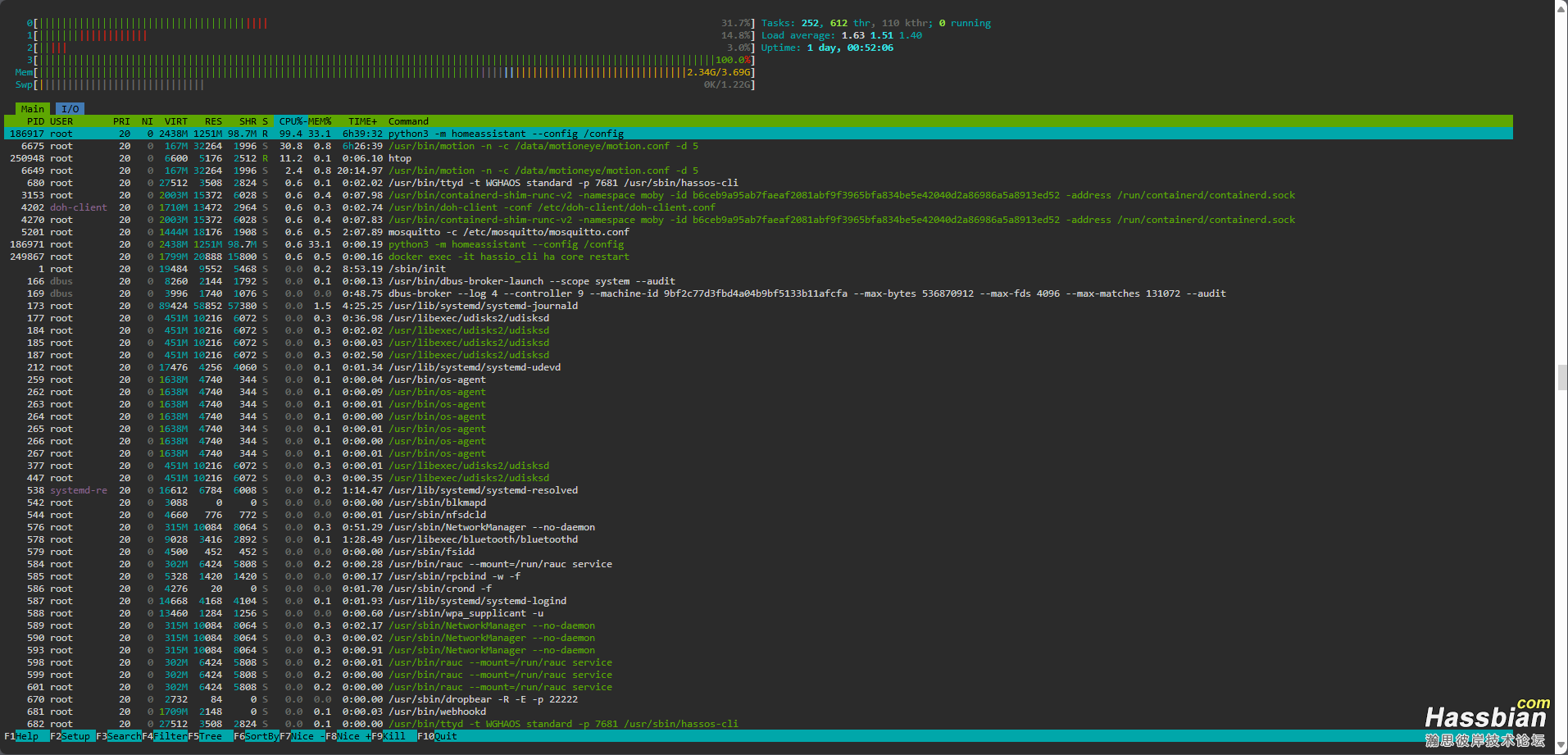Select blkmapd process PID 542

coord(758,503)
